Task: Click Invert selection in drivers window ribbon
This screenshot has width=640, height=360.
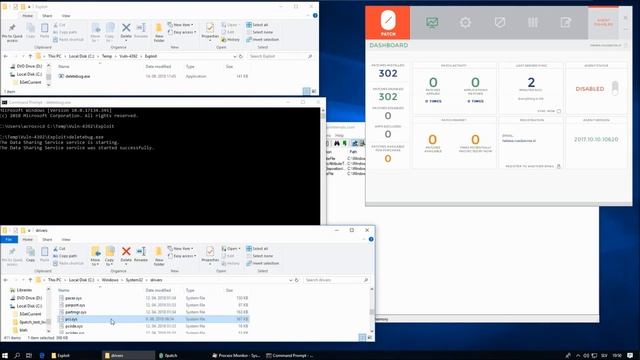Action: coord(262,263)
